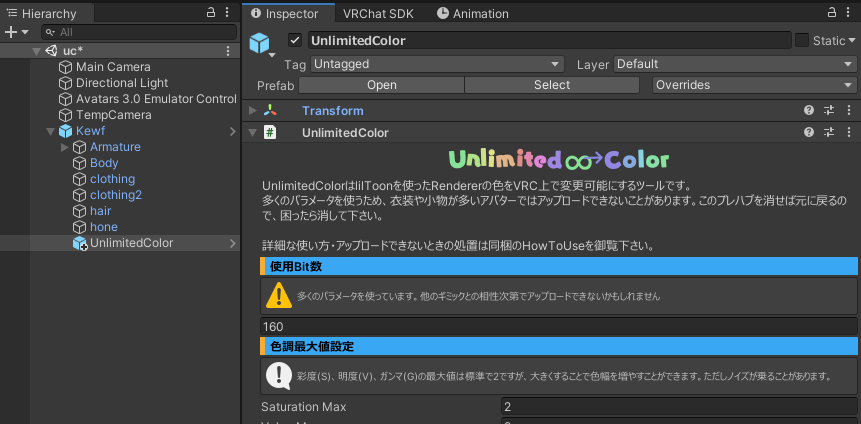Select the Kewf prefab object
Viewport: 861px width, 424px height.
pyautogui.click(x=91, y=131)
